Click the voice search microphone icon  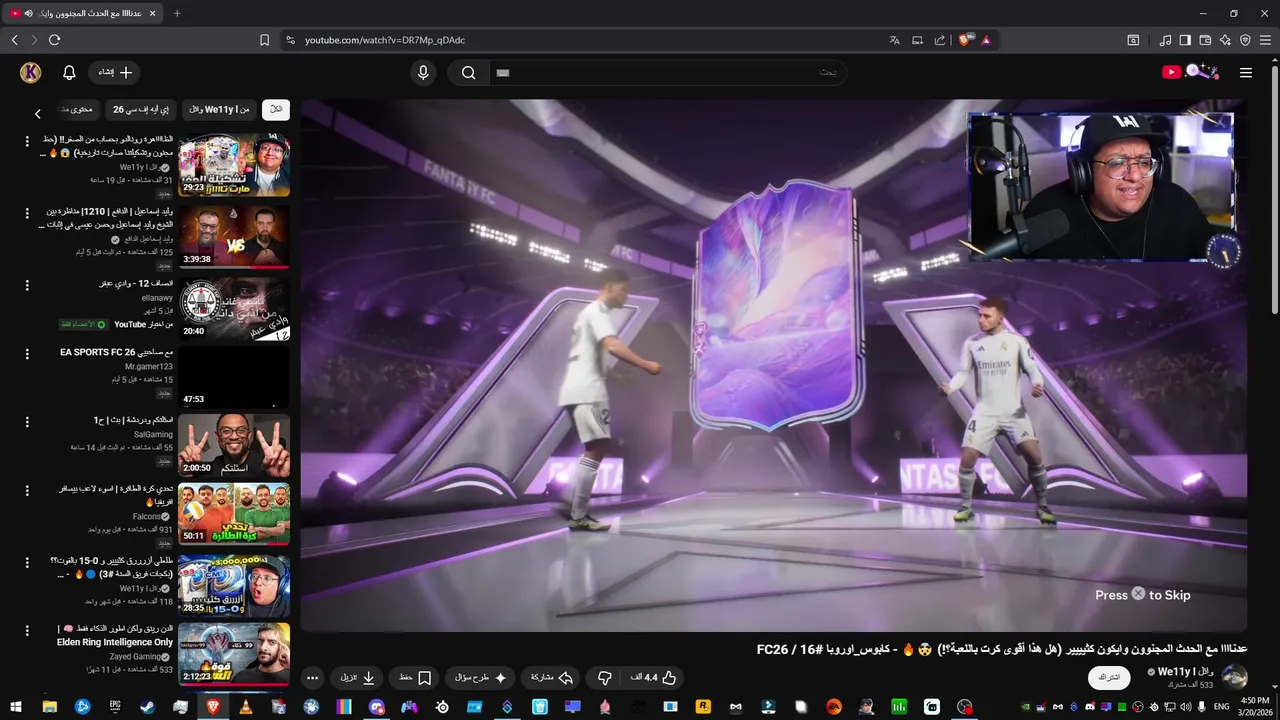(423, 72)
